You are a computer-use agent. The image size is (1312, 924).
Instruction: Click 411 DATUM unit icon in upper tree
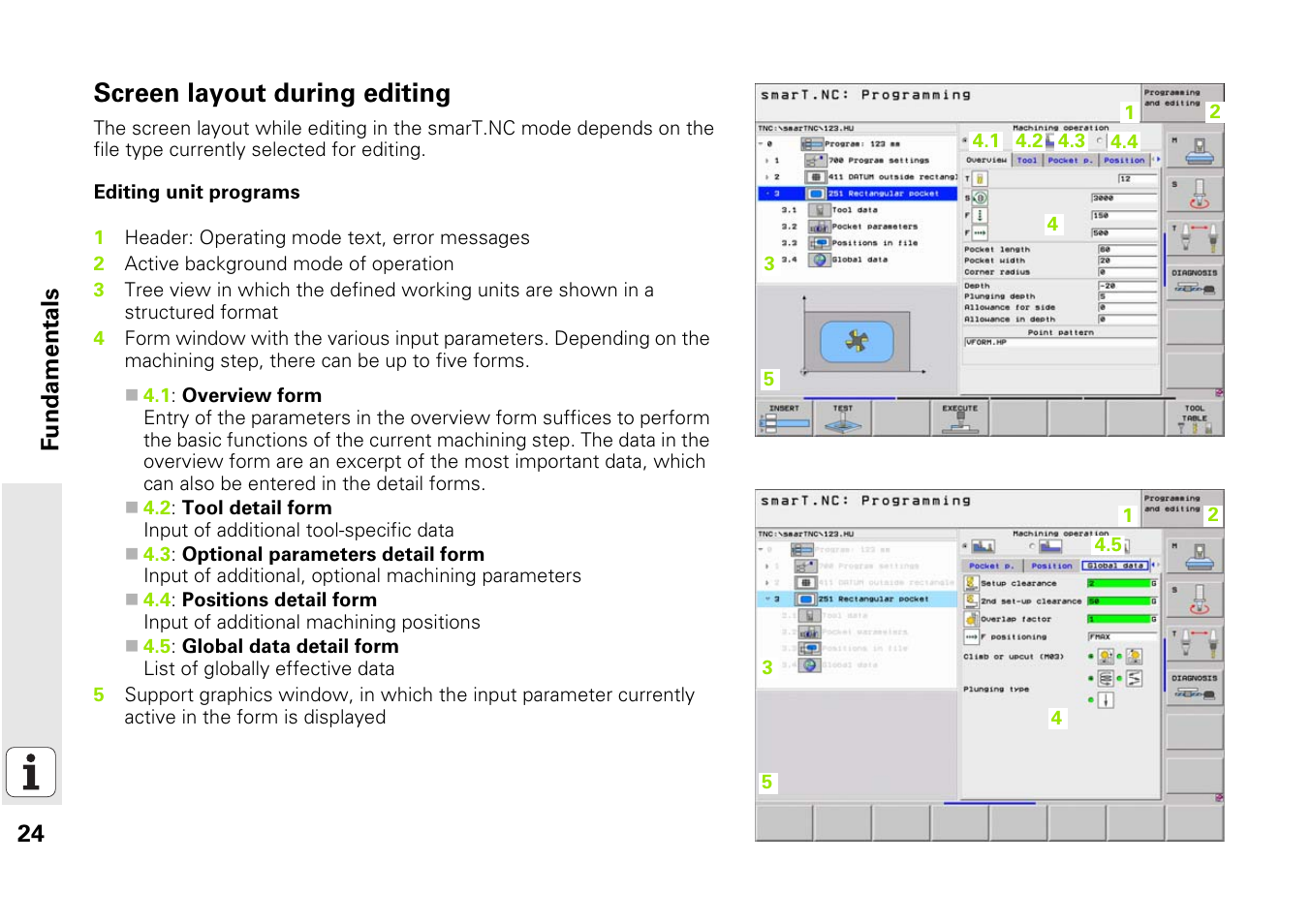click(x=816, y=177)
